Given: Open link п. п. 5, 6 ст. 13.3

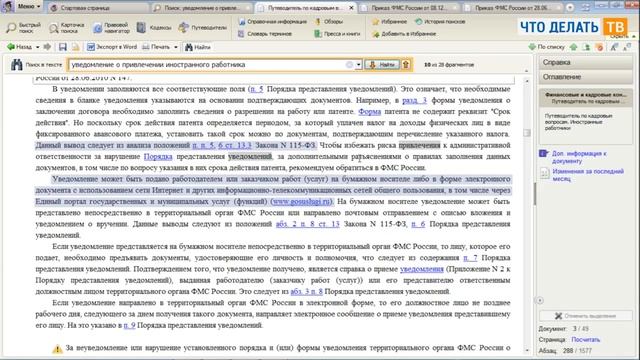Looking at the screenshot, I should pyautogui.click(x=222, y=145).
